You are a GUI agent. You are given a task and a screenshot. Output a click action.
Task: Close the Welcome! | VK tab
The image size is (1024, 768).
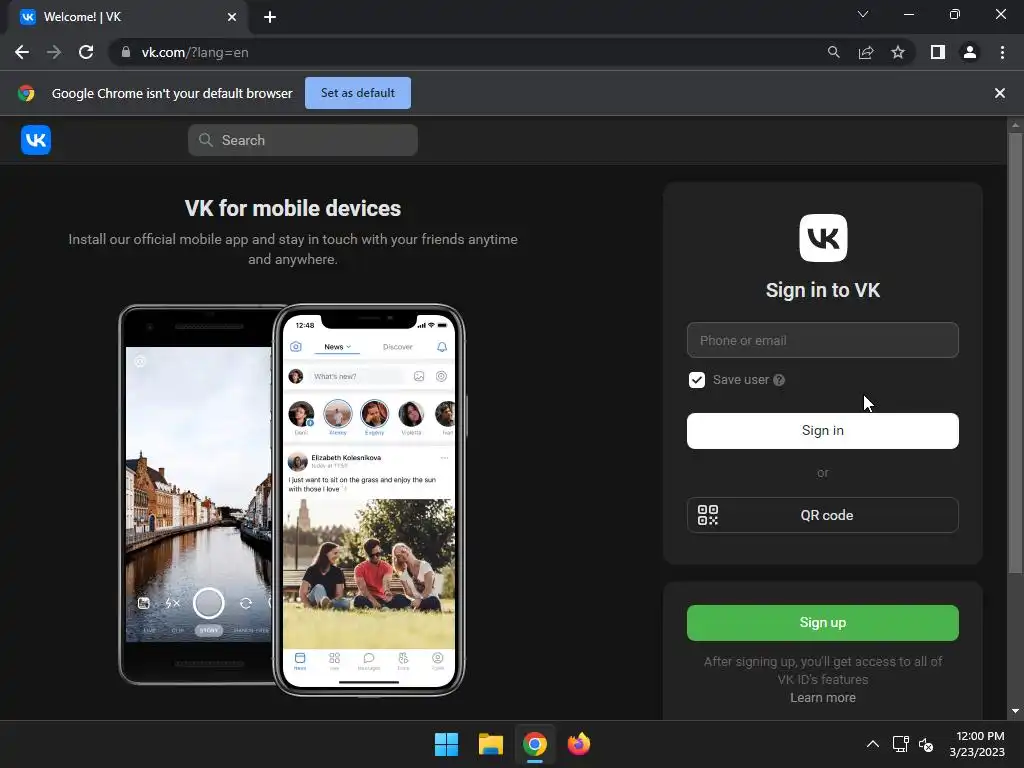(x=232, y=17)
